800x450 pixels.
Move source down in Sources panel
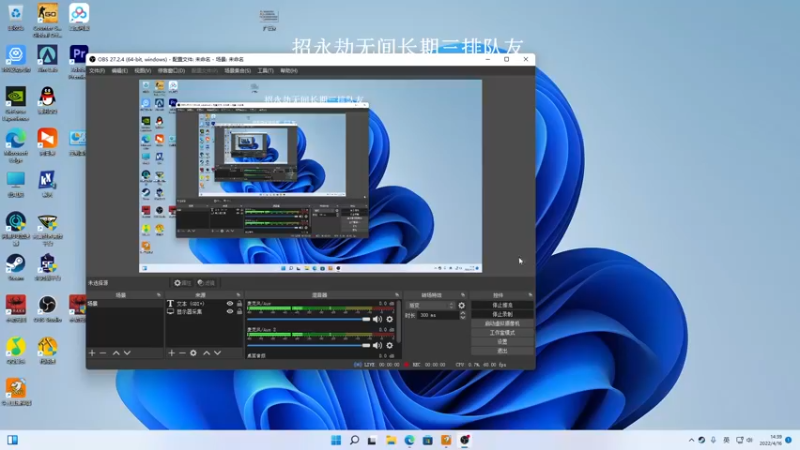217,353
